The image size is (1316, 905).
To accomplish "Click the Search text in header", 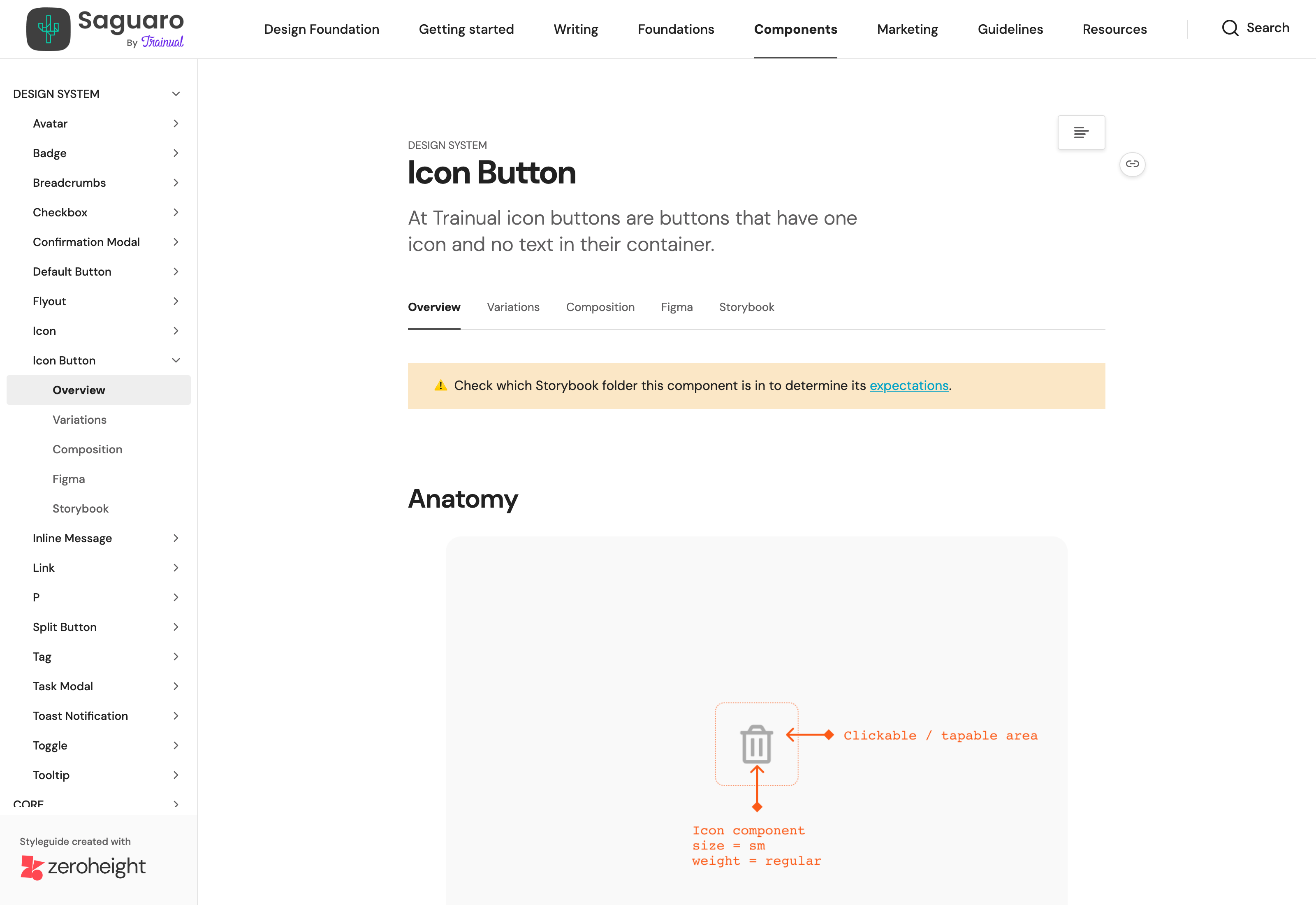I will (x=1267, y=28).
